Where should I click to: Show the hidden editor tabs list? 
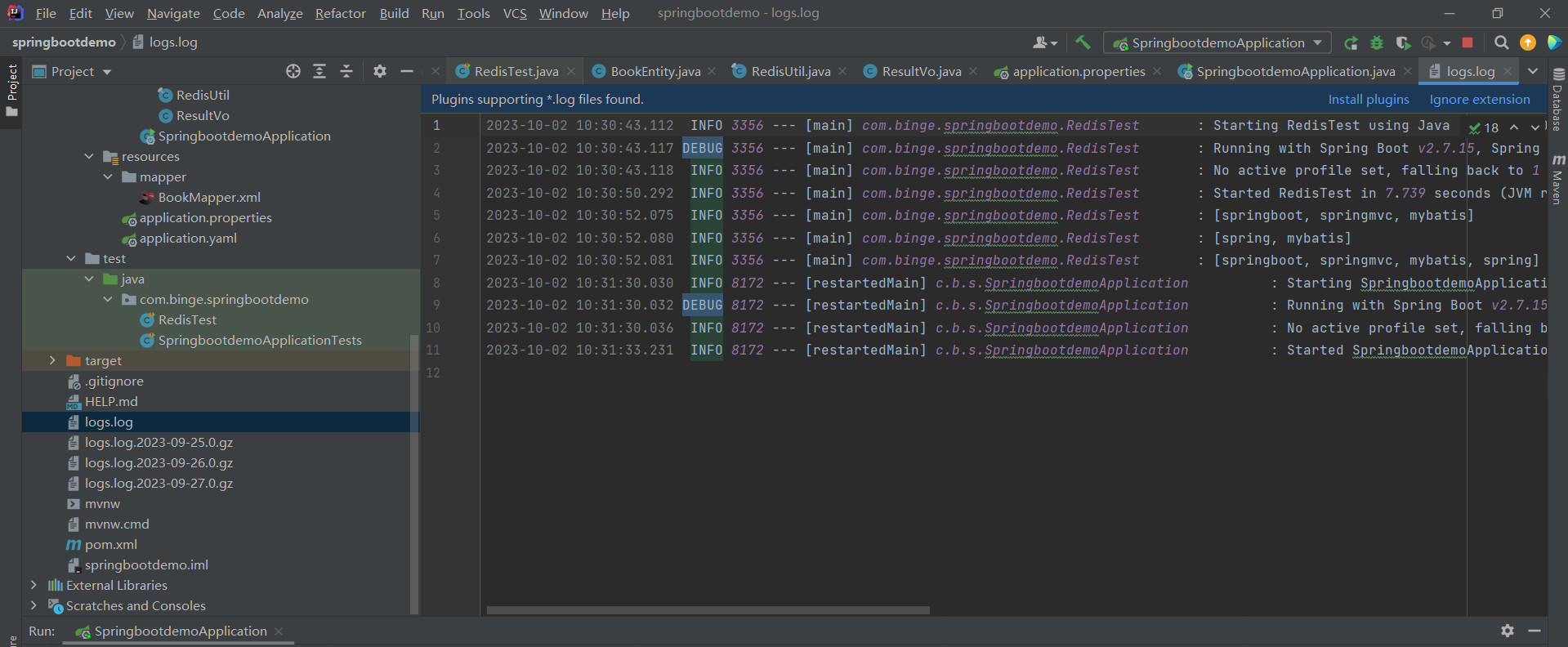1533,71
